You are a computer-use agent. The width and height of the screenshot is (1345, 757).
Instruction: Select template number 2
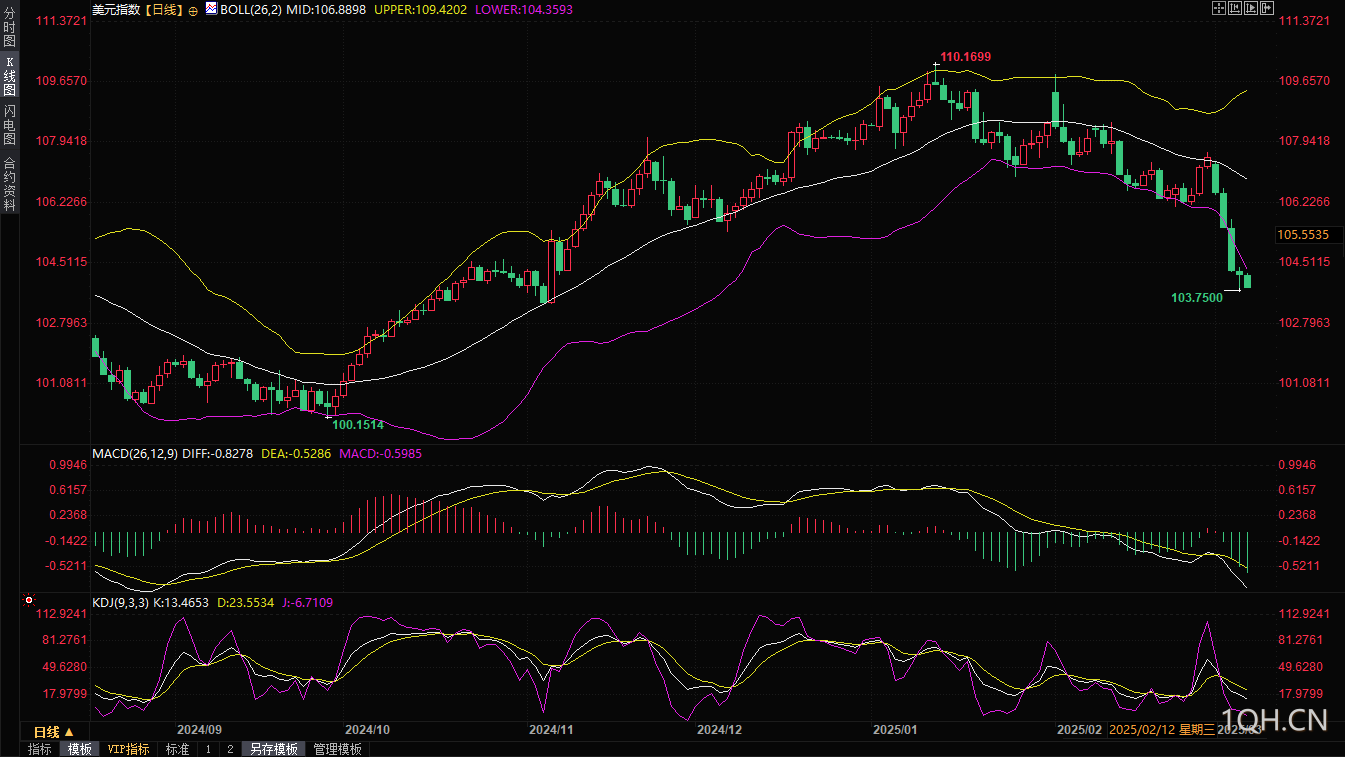[x=230, y=749]
